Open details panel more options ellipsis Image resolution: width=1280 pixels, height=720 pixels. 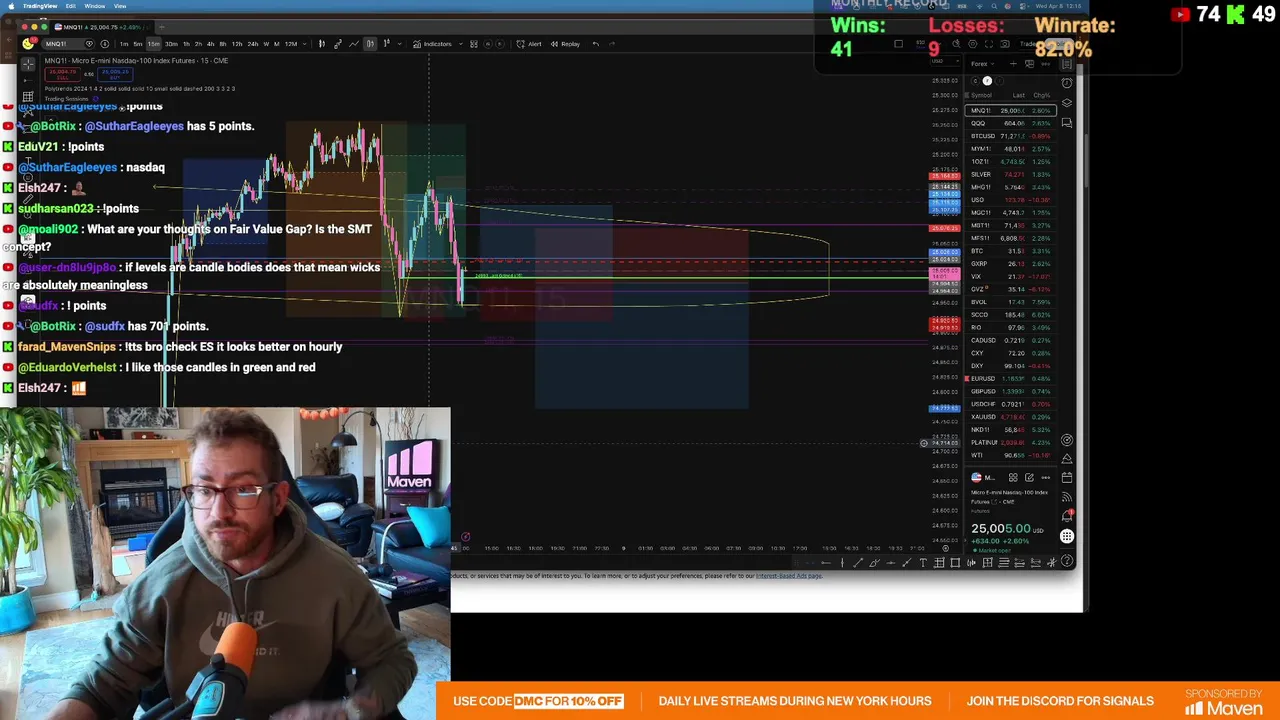click(x=1046, y=478)
